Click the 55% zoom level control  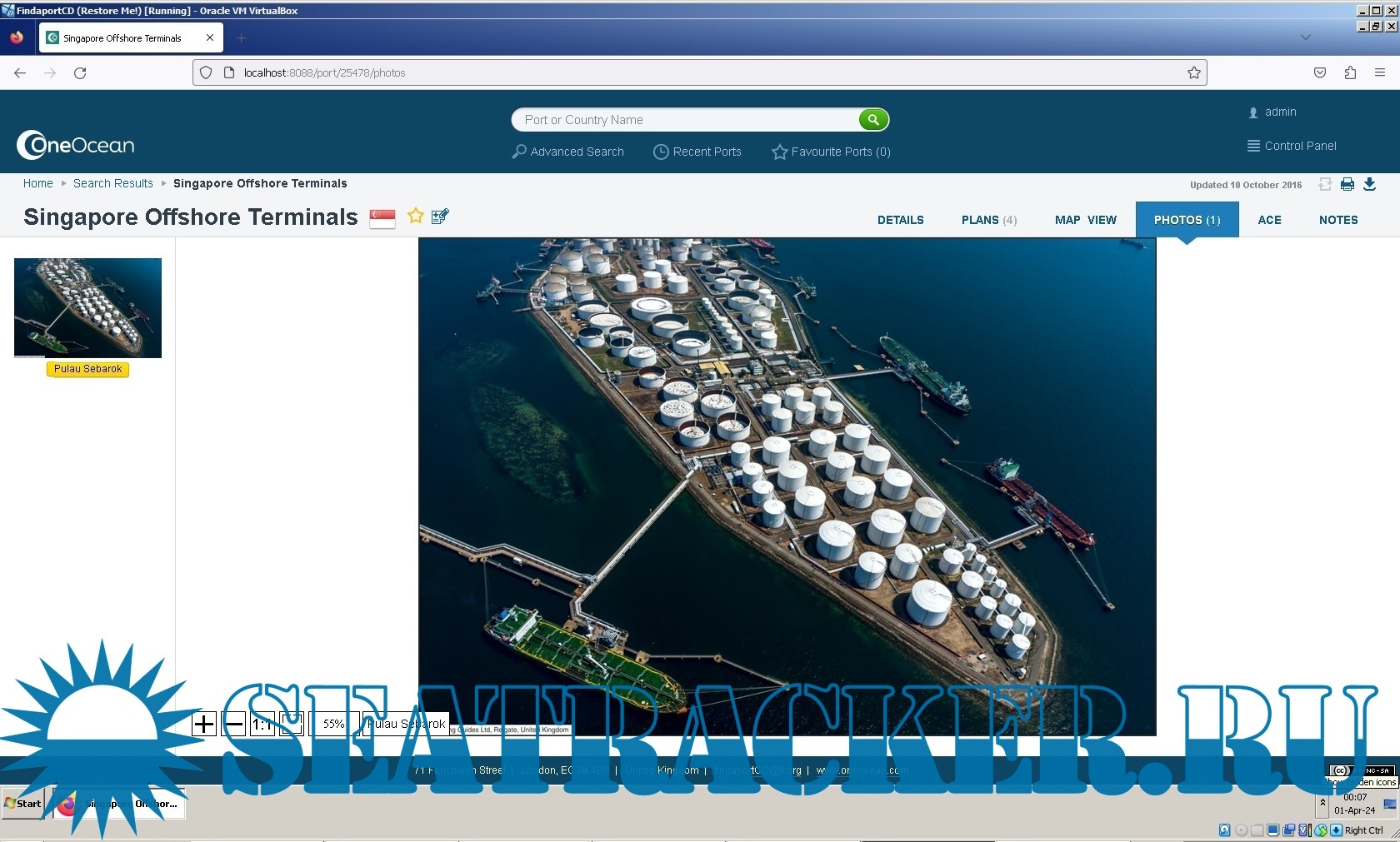coord(334,724)
